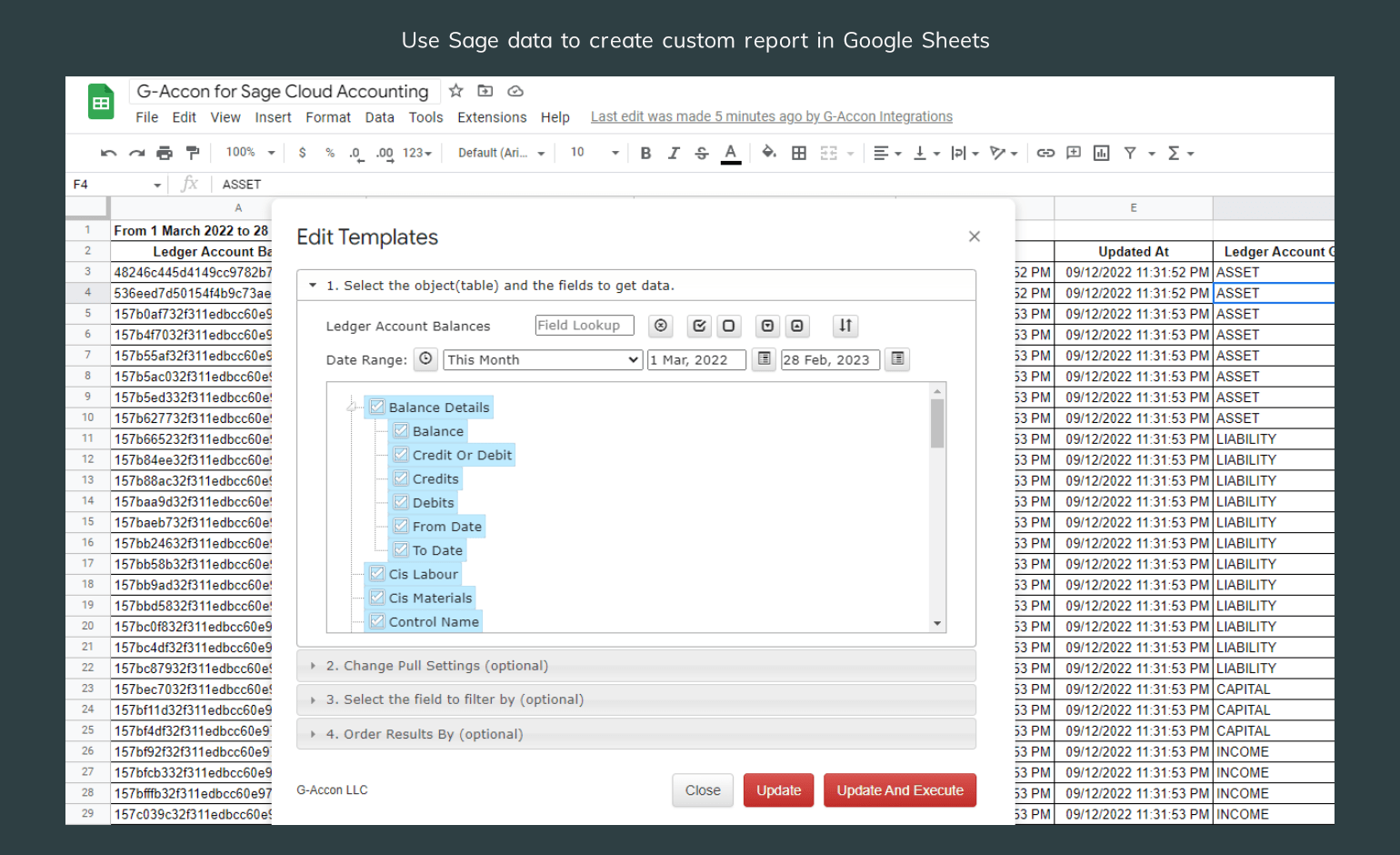The height and width of the screenshot is (855, 1400).
Task: Uncheck the Balance field checkbox
Action: click(x=401, y=430)
